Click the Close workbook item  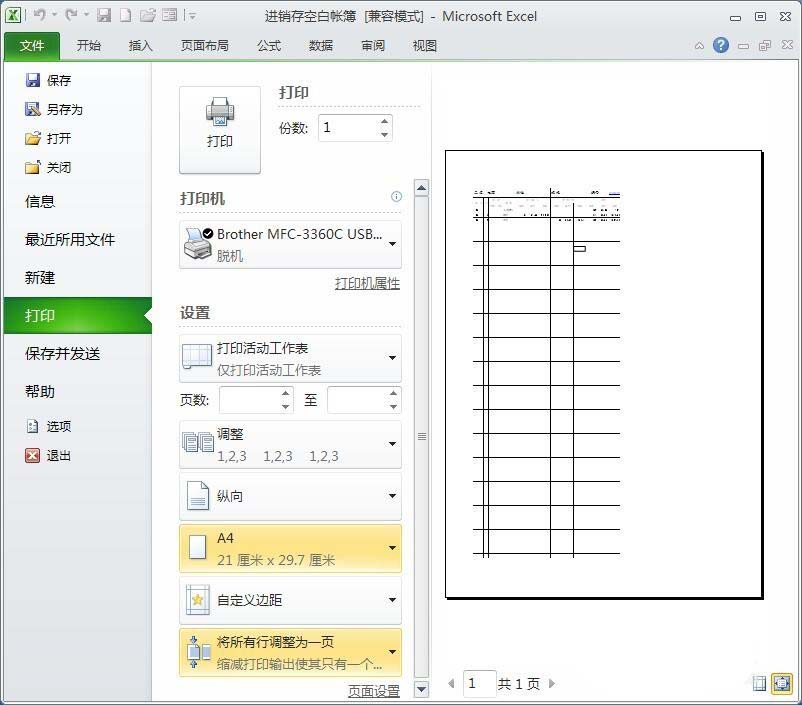[x=48, y=167]
